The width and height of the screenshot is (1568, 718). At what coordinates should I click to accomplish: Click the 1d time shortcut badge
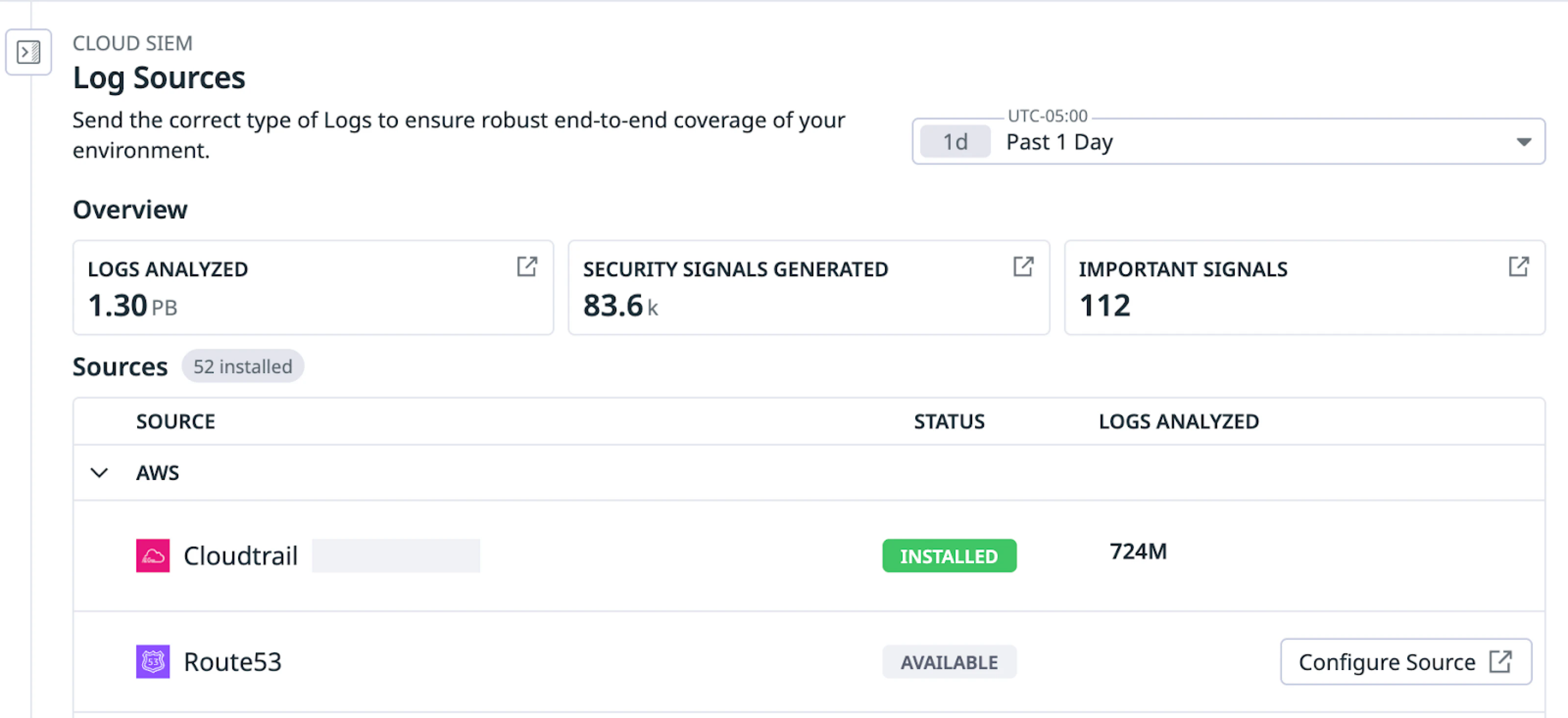coord(955,142)
